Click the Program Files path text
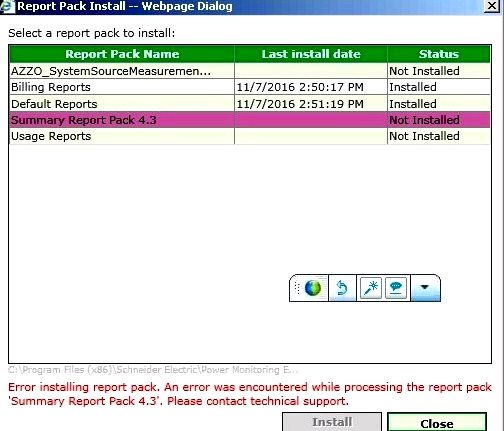The width and height of the screenshot is (504, 431). click(153, 370)
